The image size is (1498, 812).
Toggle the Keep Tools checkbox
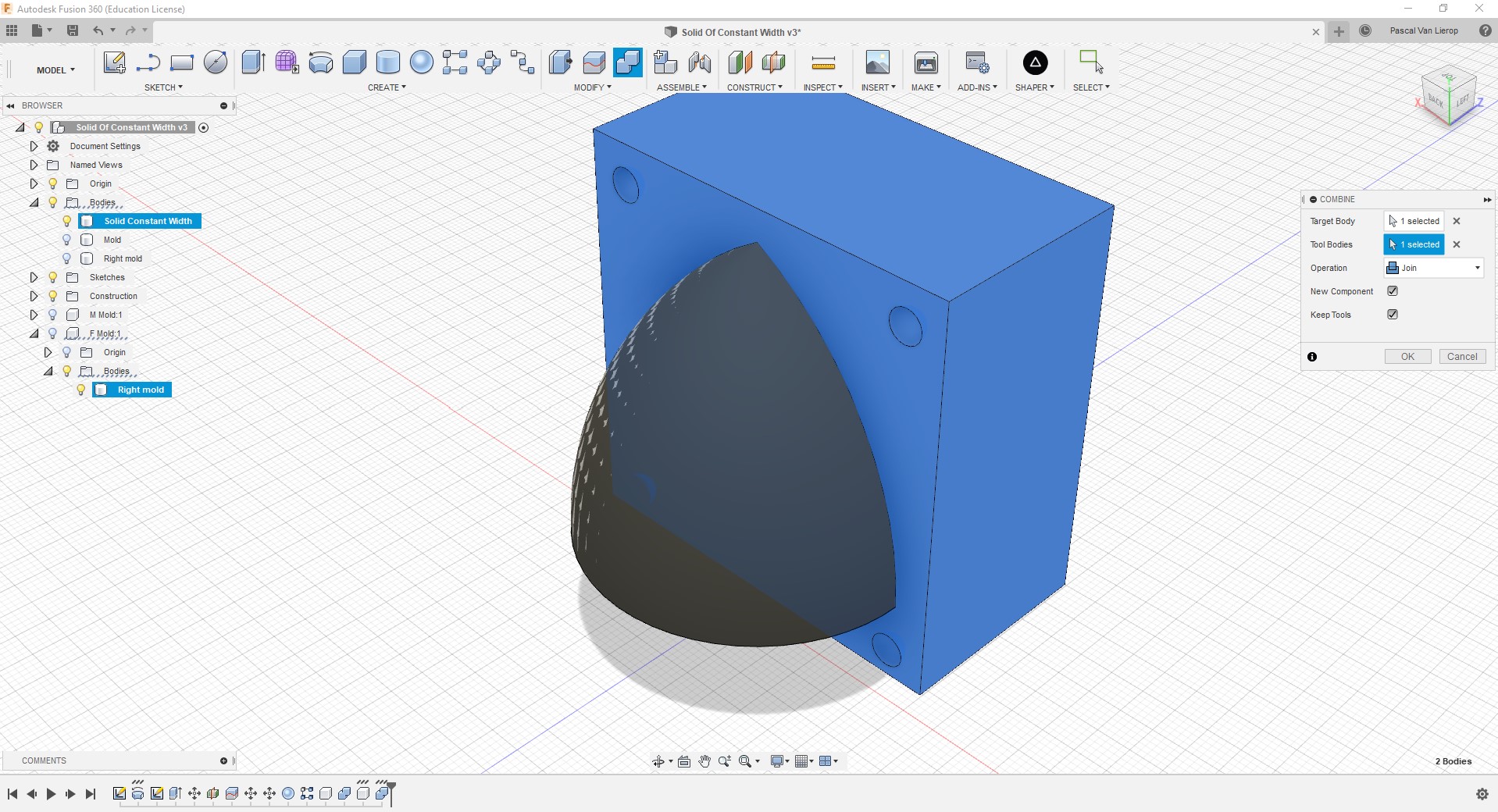[x=1393, y=315]
